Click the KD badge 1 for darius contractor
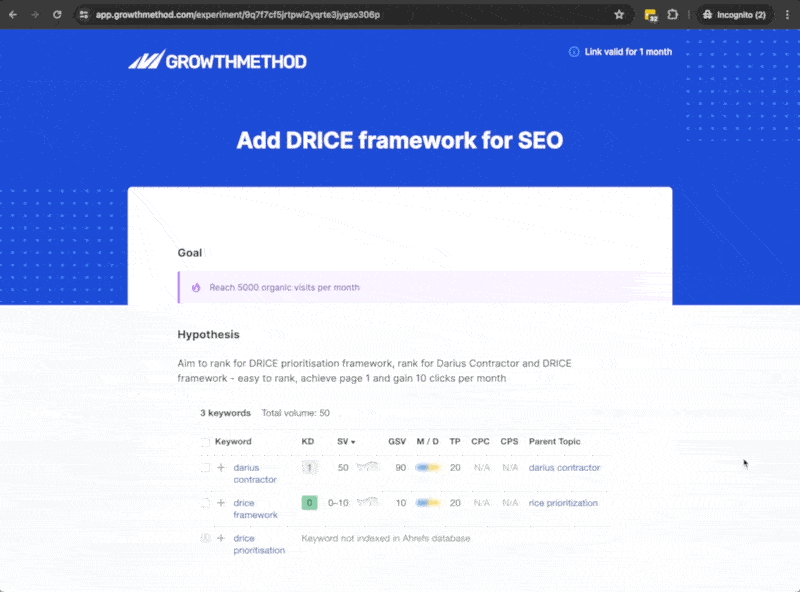This screenshot has height=592, width=800. coord(309,467)
